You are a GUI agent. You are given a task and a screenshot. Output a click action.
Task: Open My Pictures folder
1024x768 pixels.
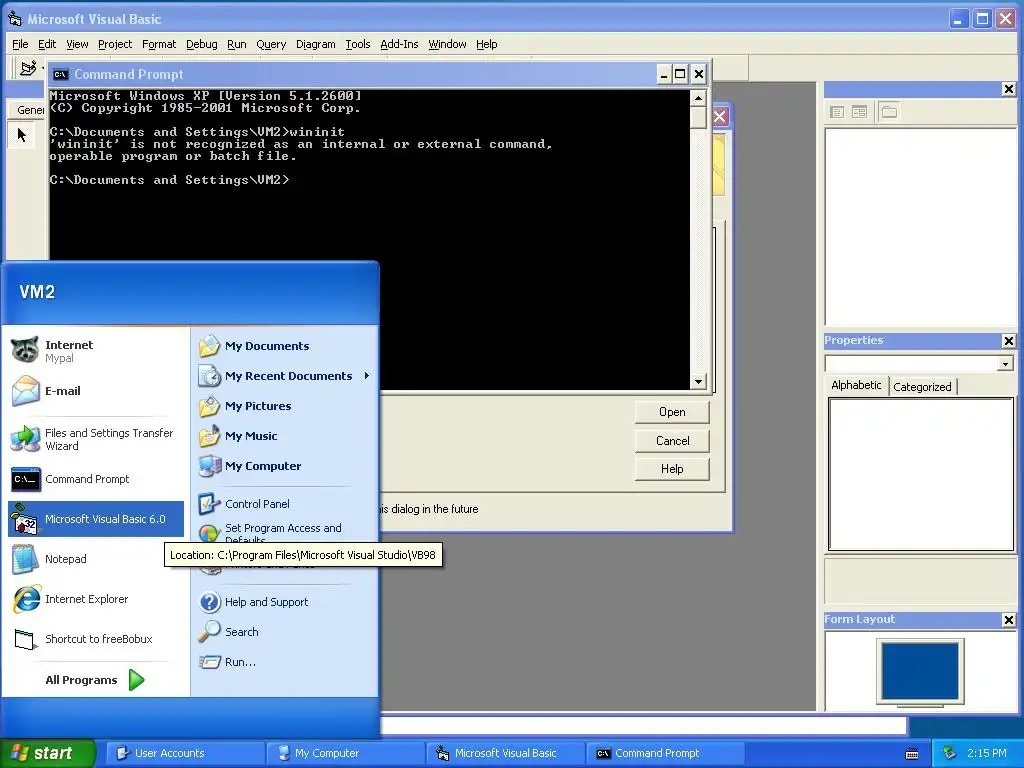coord(285,406)
